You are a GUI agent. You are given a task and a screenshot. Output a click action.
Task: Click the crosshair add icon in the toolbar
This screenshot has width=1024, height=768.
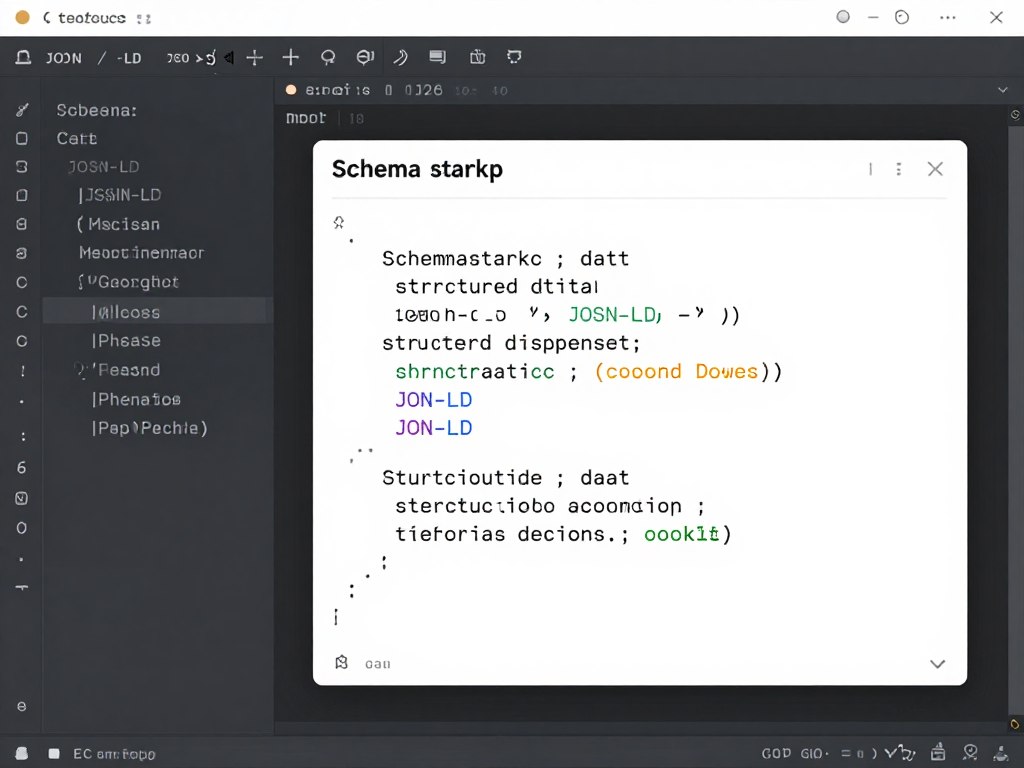pyautogui.click(x=255, y=58)
